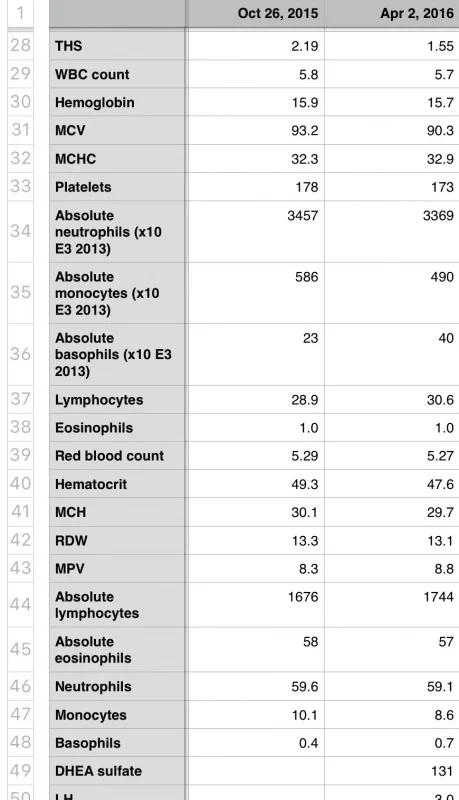Select Hemoglobin value 15.9 cell
Screen dimensions: 459x800
pos(255,102)
